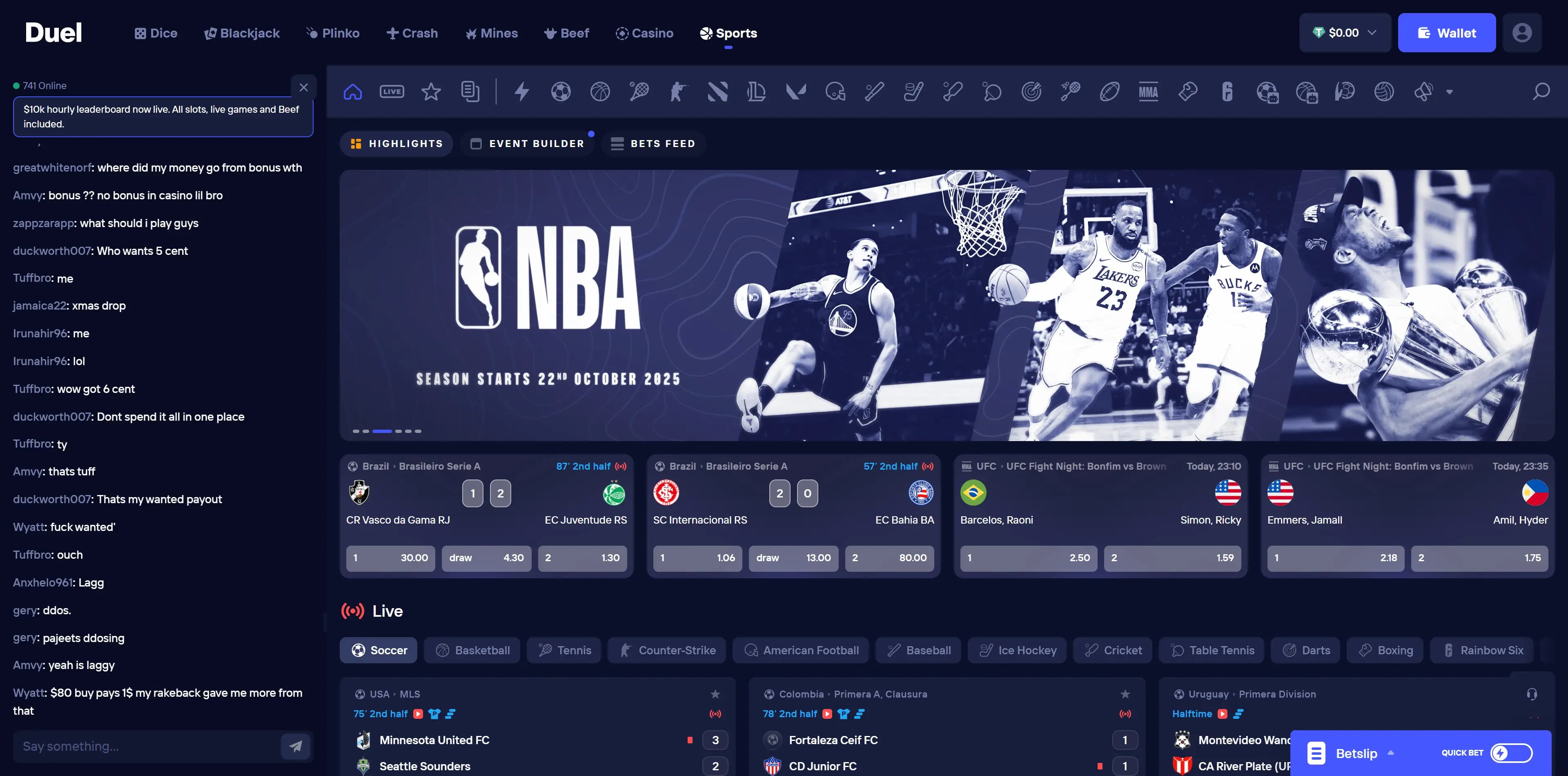Select the Darts target icon in toolbar
Image resolution: width=1568 pixels, height=776 pixels.
(x=1031, y=92)
